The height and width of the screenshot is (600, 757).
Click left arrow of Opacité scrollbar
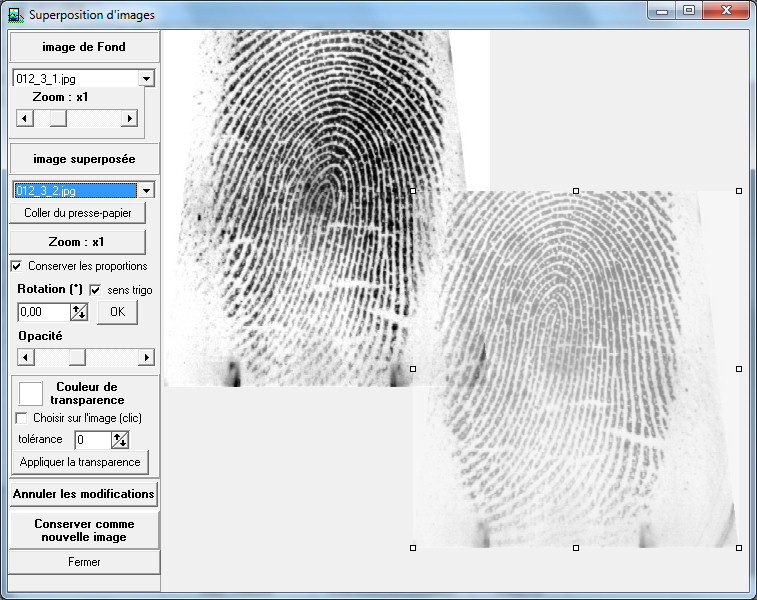(x=26, y=357)
